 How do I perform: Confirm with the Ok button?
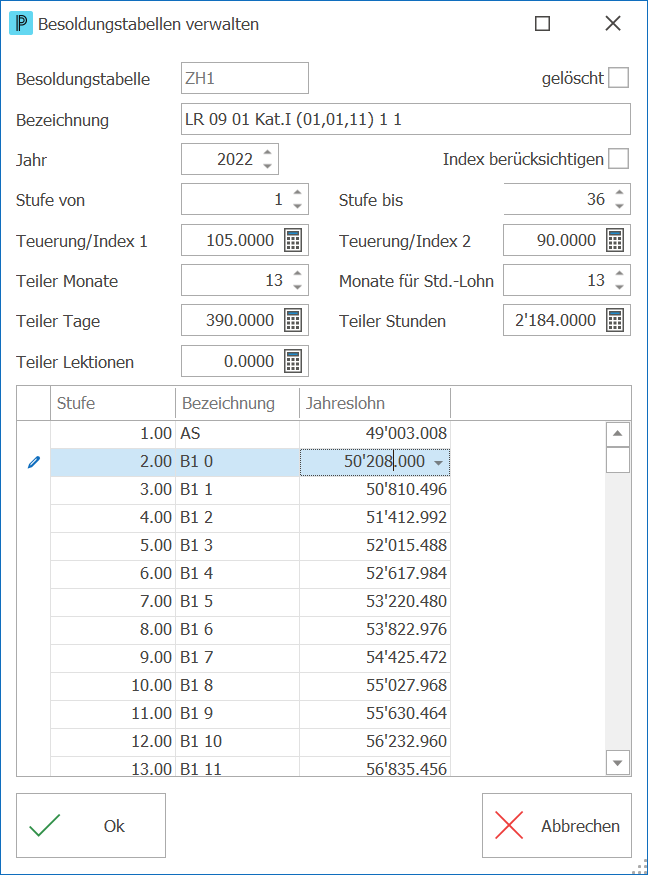91,826
